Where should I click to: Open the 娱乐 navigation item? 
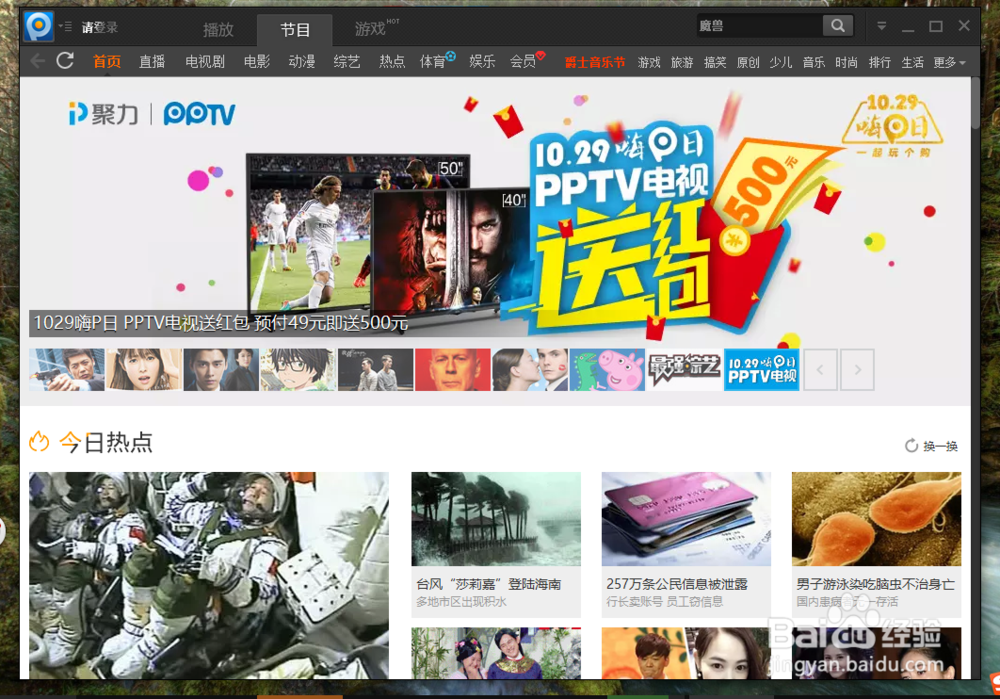tap(482, 62)
